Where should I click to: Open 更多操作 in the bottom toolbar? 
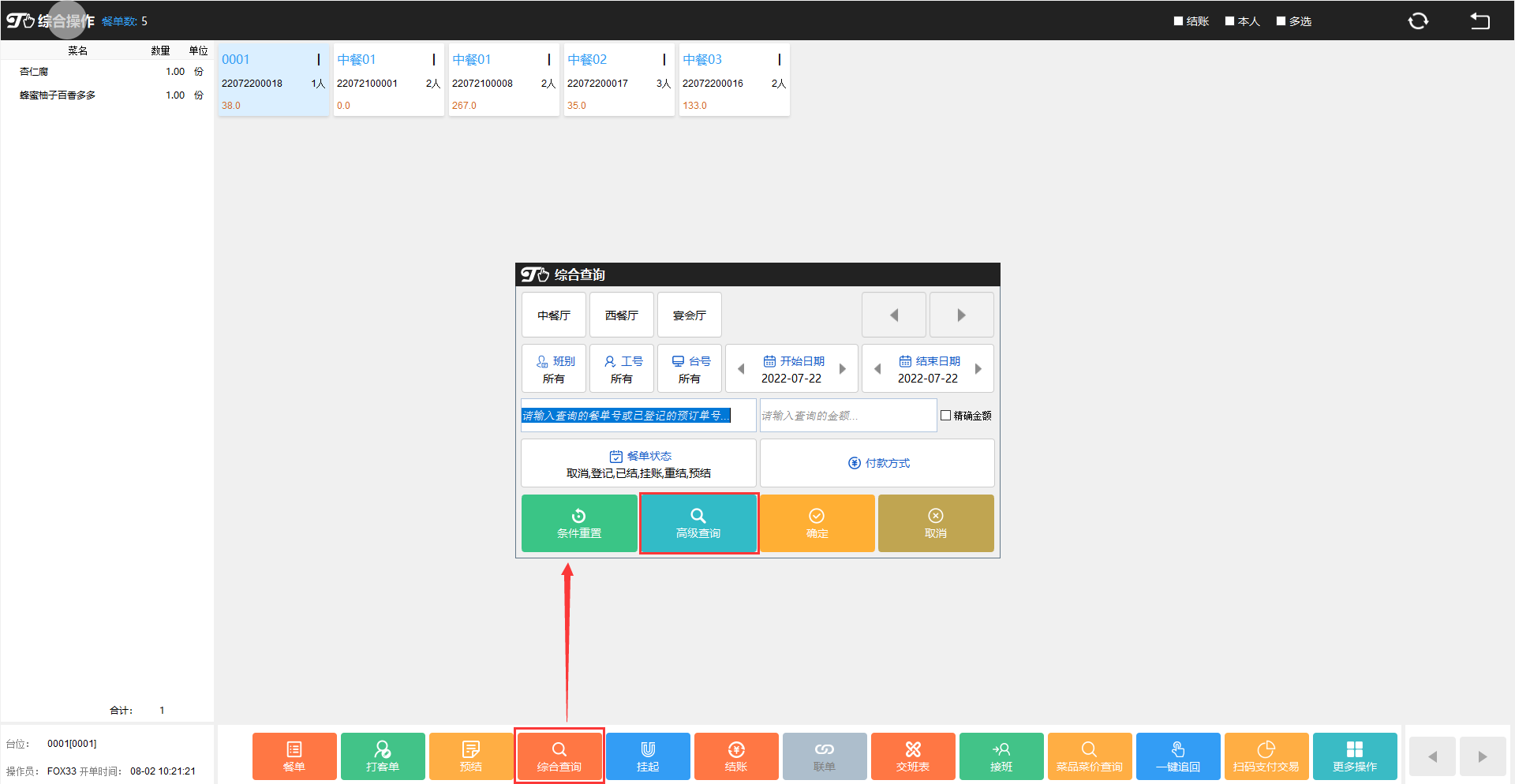tap(1355, 756)
